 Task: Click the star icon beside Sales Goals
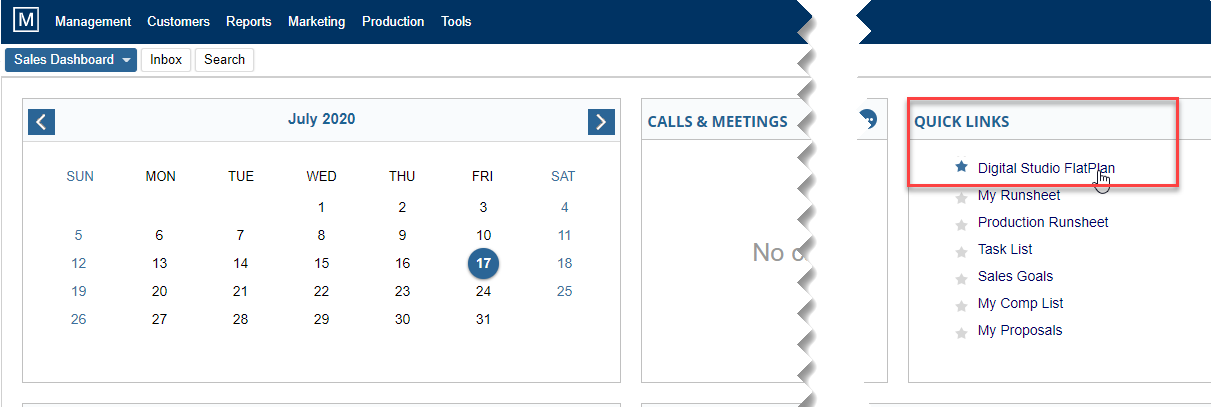tap(962, 277)
